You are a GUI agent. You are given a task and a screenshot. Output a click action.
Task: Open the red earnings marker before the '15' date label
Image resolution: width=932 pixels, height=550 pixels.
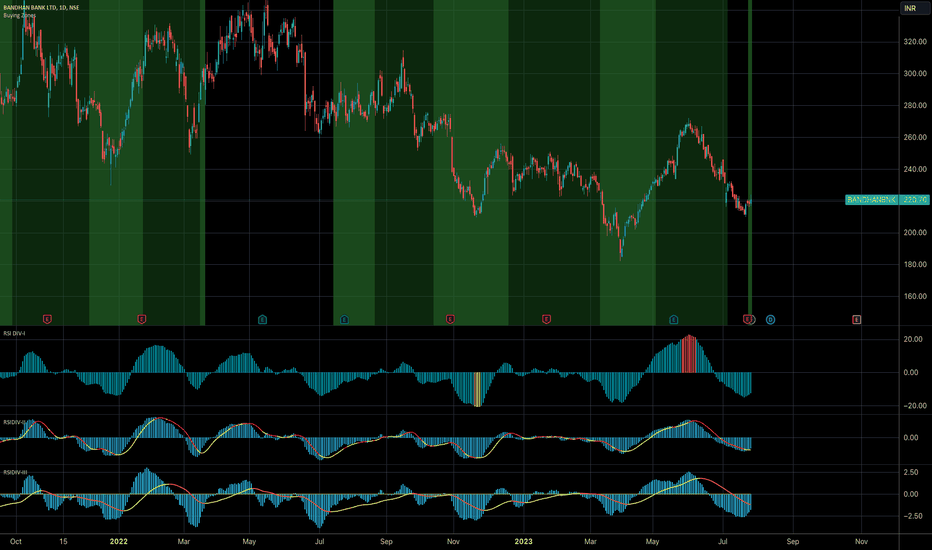point(47,320)
